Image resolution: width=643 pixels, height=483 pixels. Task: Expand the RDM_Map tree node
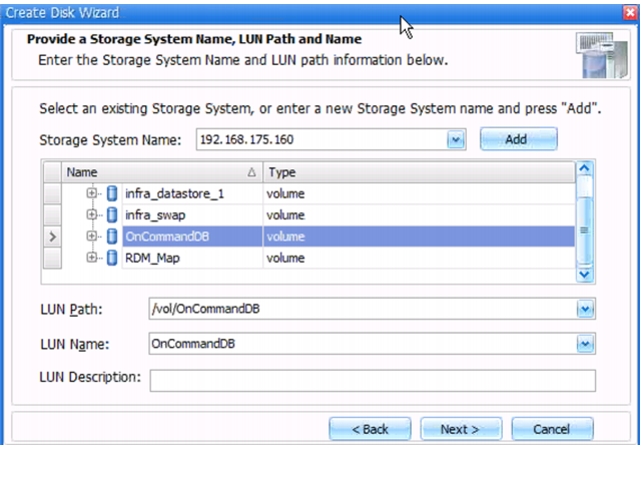coord(91,257)
